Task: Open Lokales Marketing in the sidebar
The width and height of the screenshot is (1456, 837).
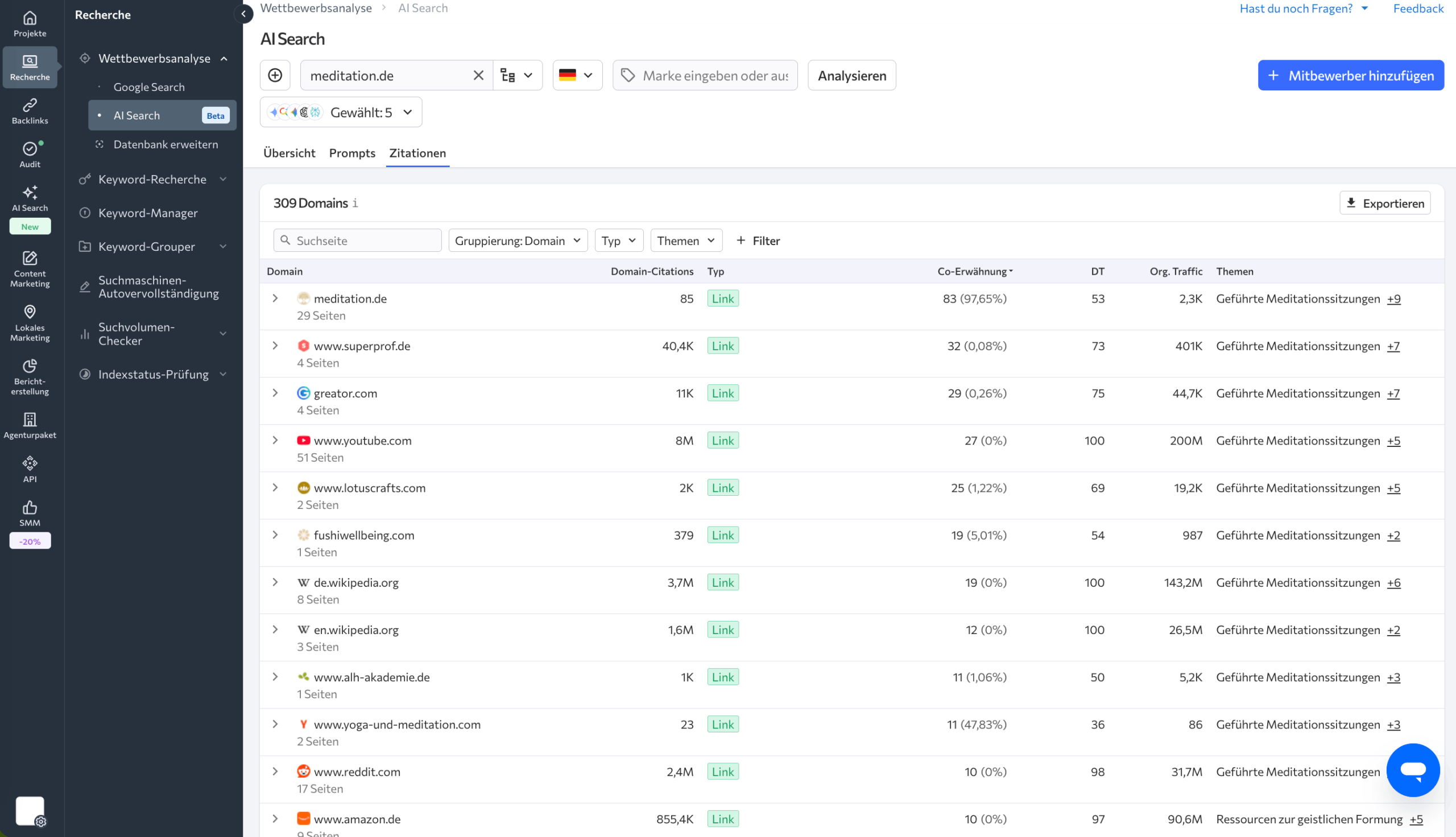Action: point(30,322)
